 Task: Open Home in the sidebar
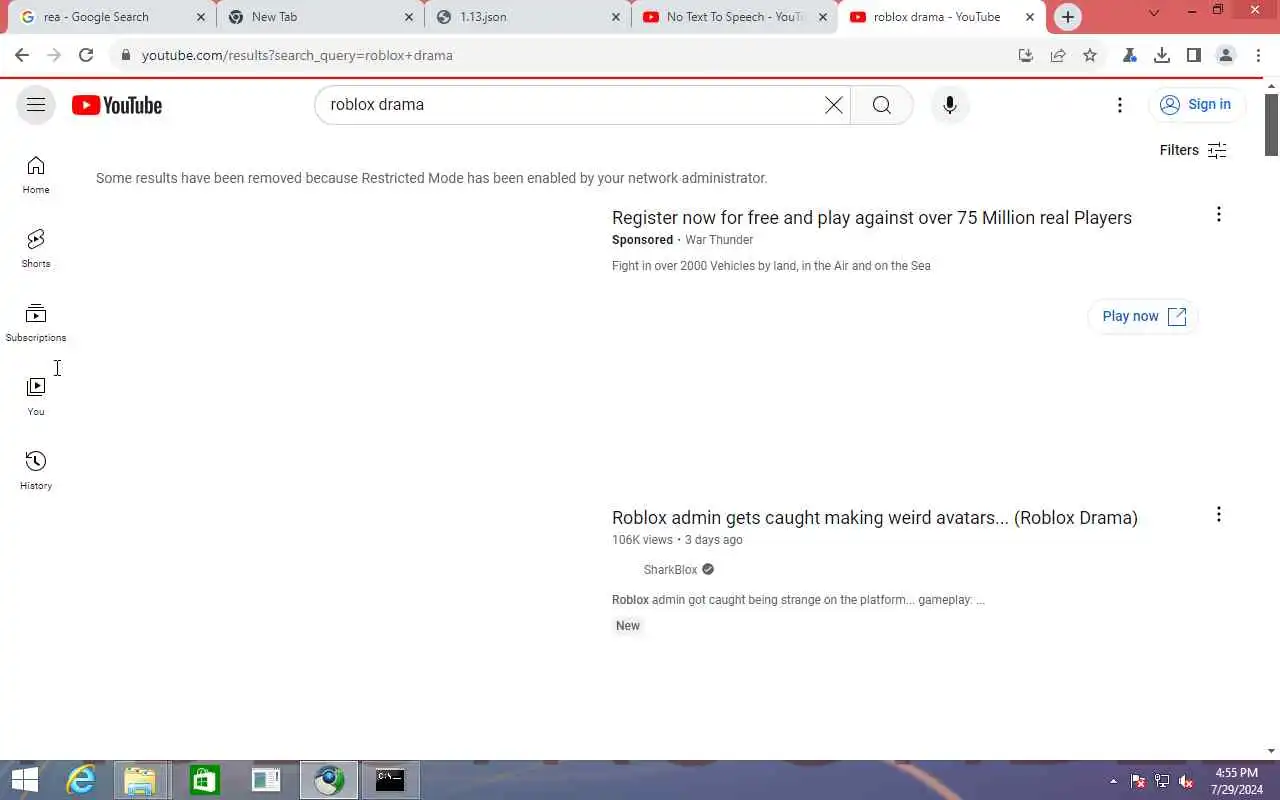[x=36, y=175]
